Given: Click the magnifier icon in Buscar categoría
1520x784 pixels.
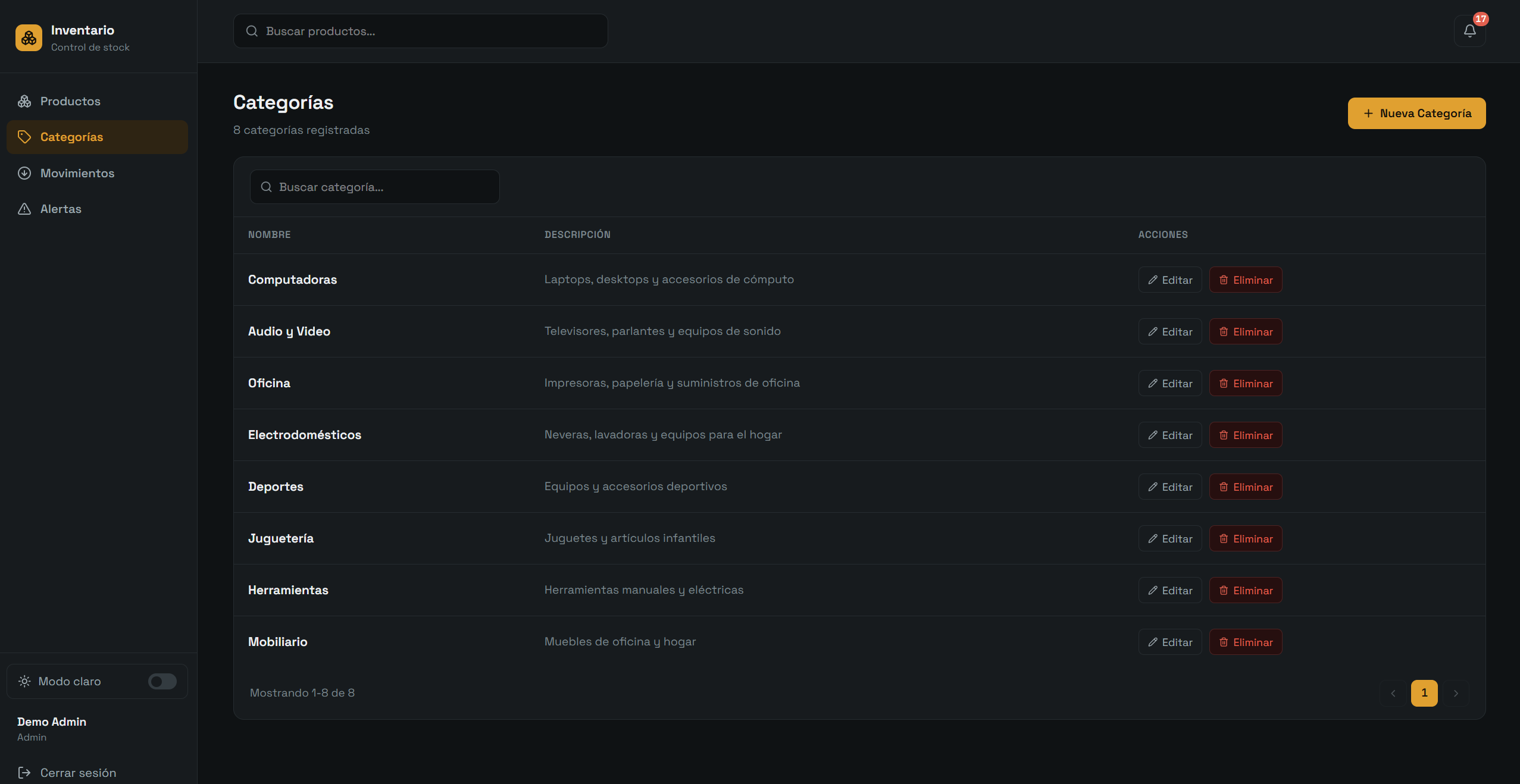Looking at the screenshot, I should pyautogui.click(x=266, y=187).
